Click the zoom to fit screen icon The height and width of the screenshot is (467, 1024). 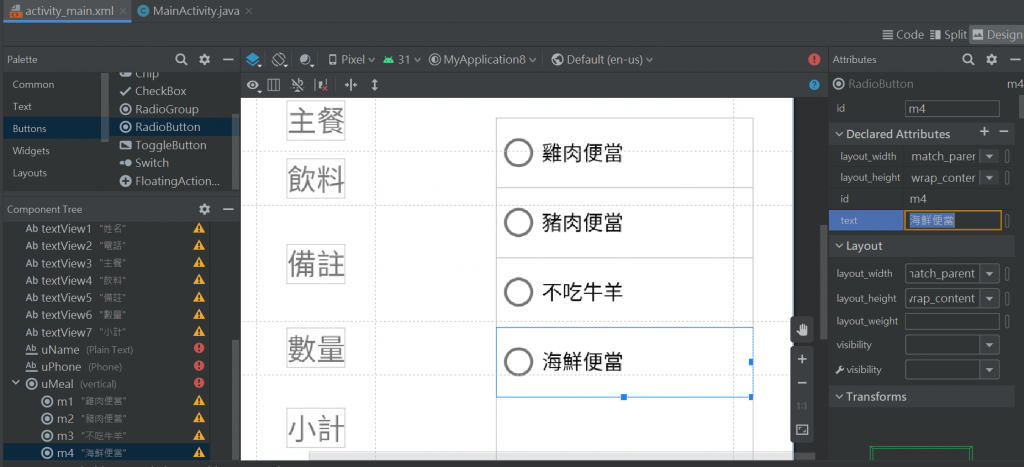tap(803, 430)
